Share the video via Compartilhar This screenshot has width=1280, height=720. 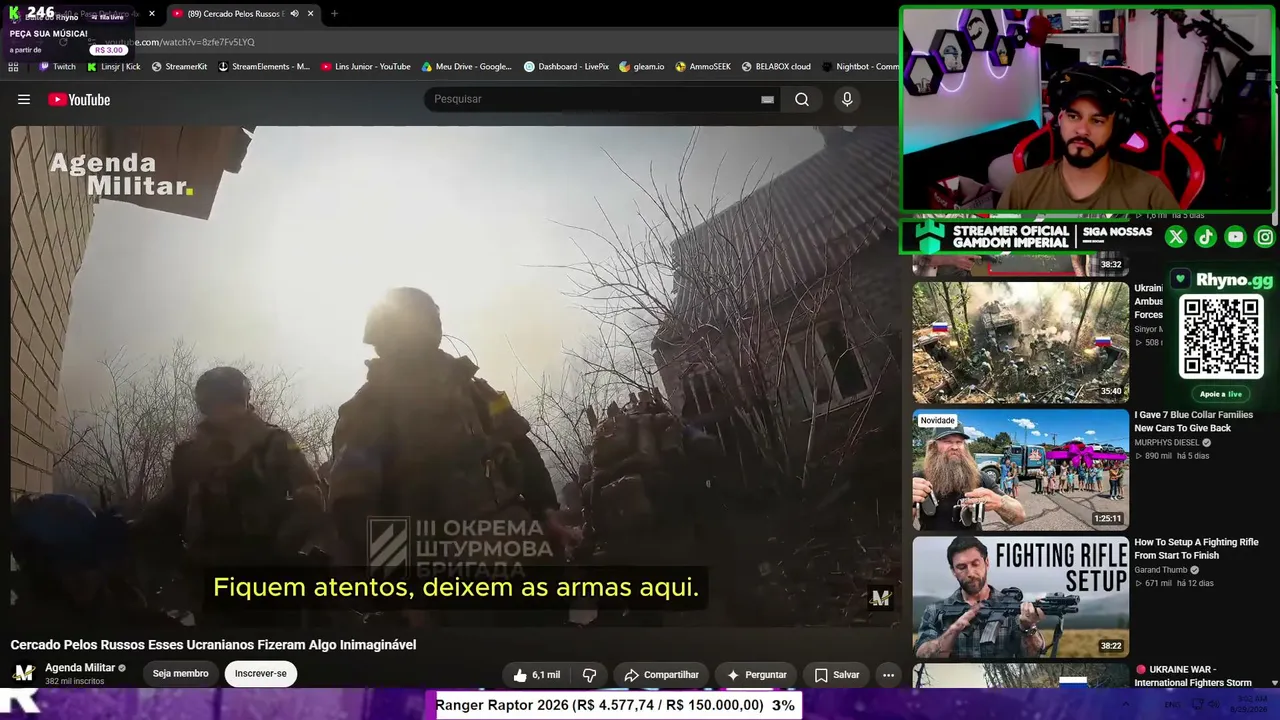coord(661,675)
